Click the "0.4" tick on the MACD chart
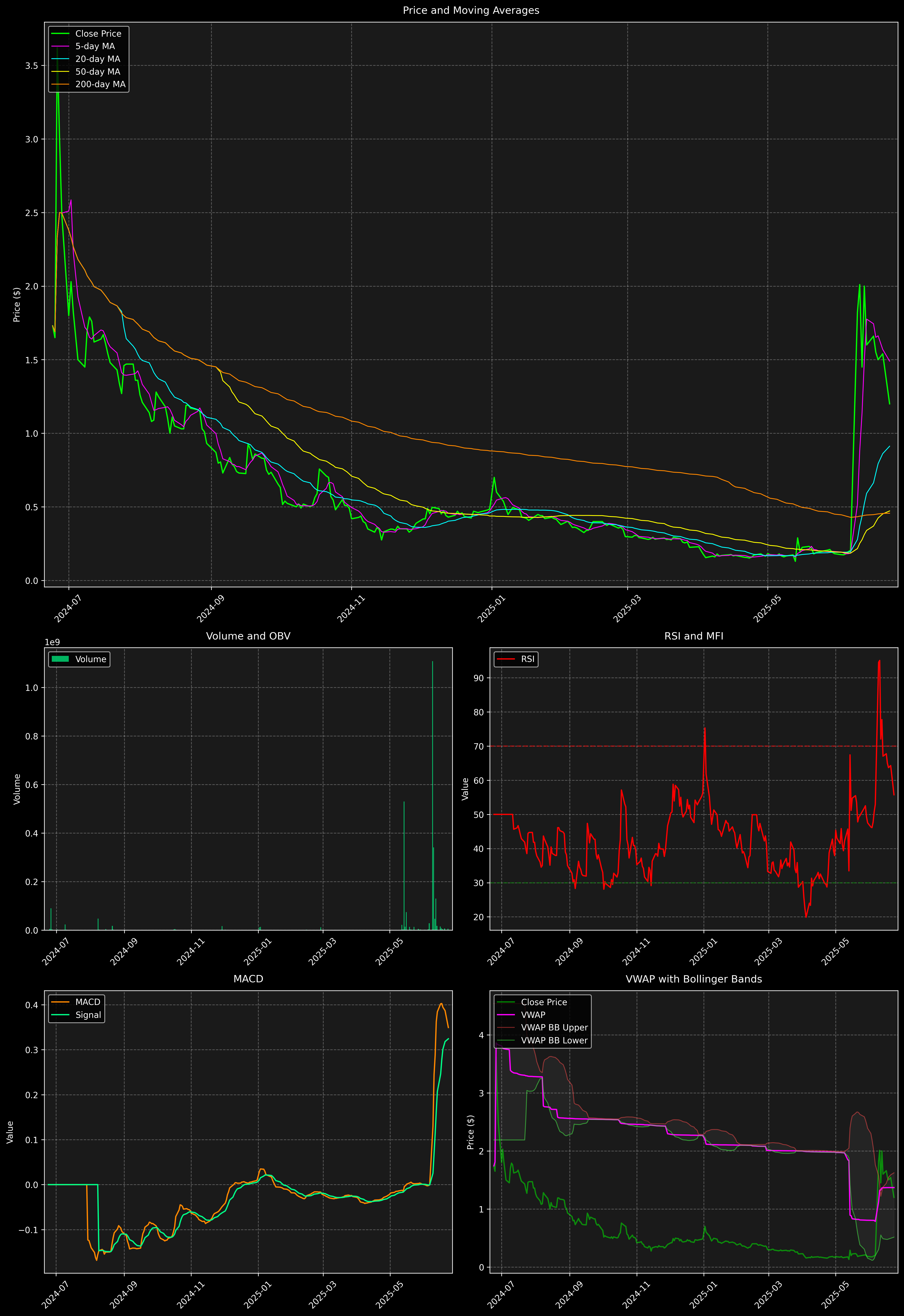The image size is (904, 1316). (32, 1005)
